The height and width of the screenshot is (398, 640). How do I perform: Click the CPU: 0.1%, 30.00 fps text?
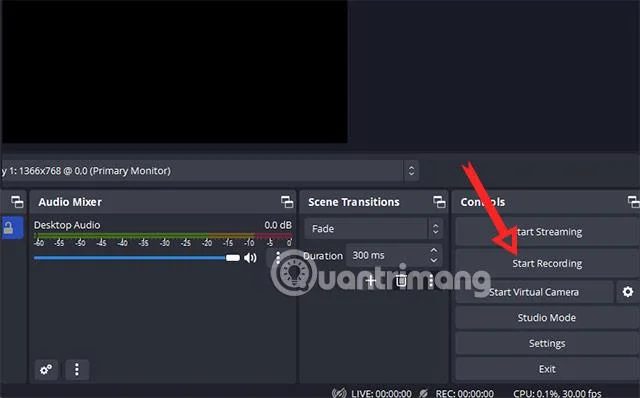click(557, 394)
